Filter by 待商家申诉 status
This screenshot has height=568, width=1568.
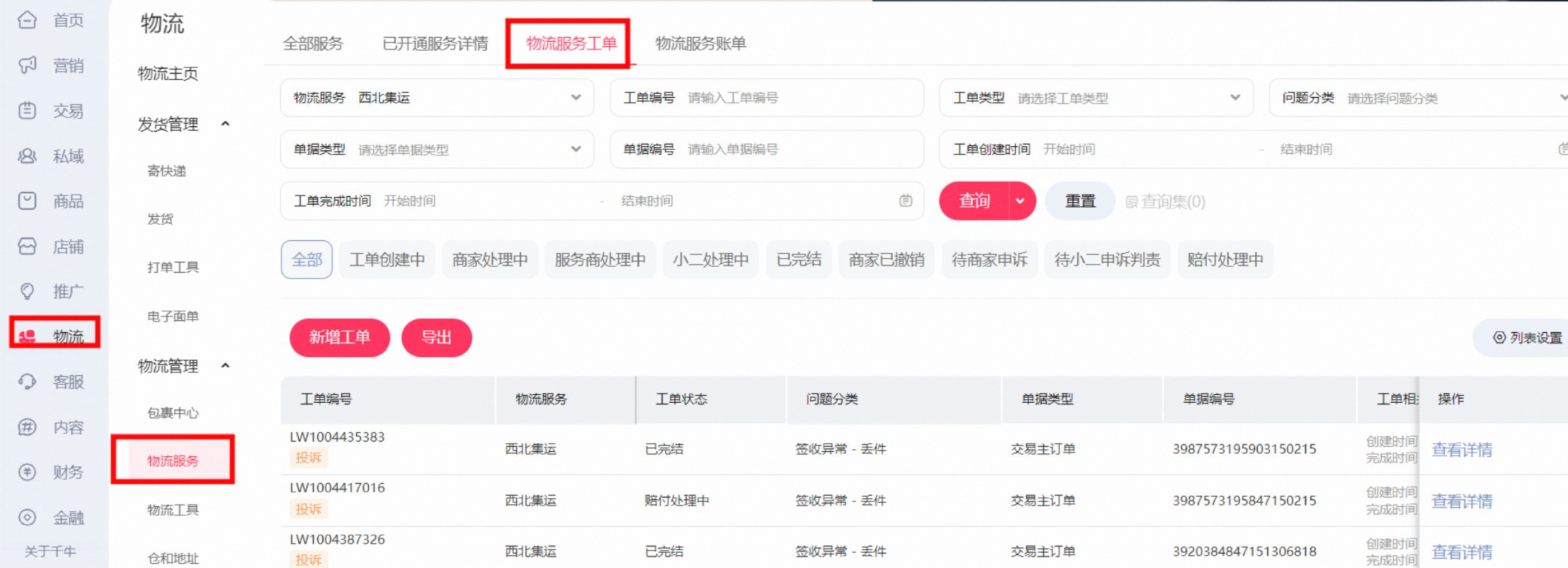tap(990, 259)
